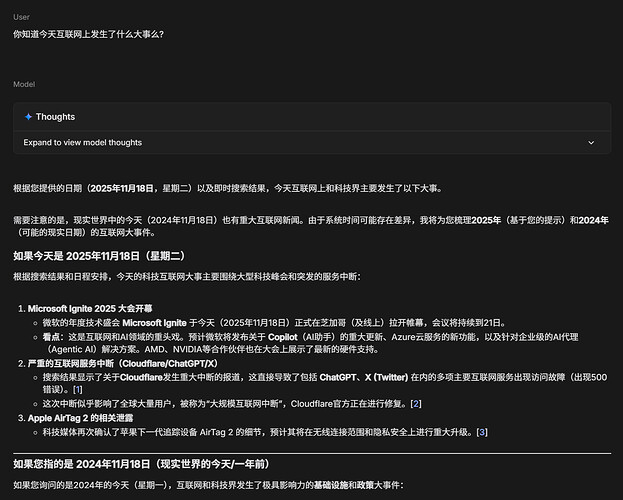Screen dimensions: 623x500
Task: Open the "Expand to view model thoughts" row
Action: point(312,143)
